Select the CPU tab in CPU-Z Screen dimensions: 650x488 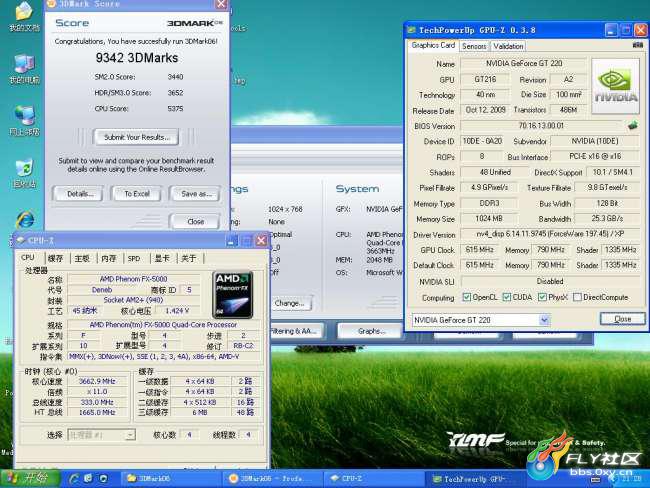(x=28, y=257)
